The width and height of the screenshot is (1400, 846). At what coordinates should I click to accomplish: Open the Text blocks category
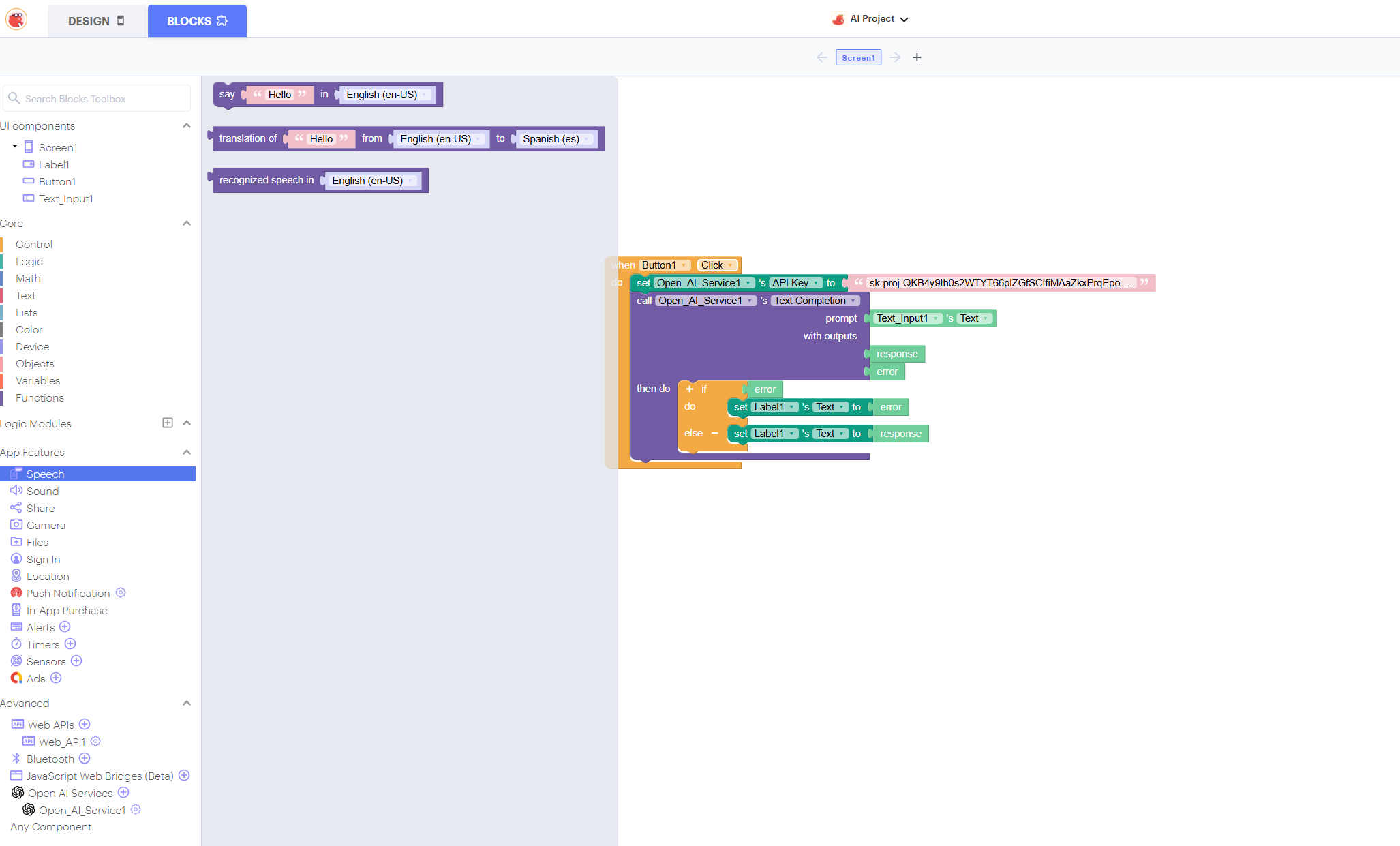(x=26, y=295)
